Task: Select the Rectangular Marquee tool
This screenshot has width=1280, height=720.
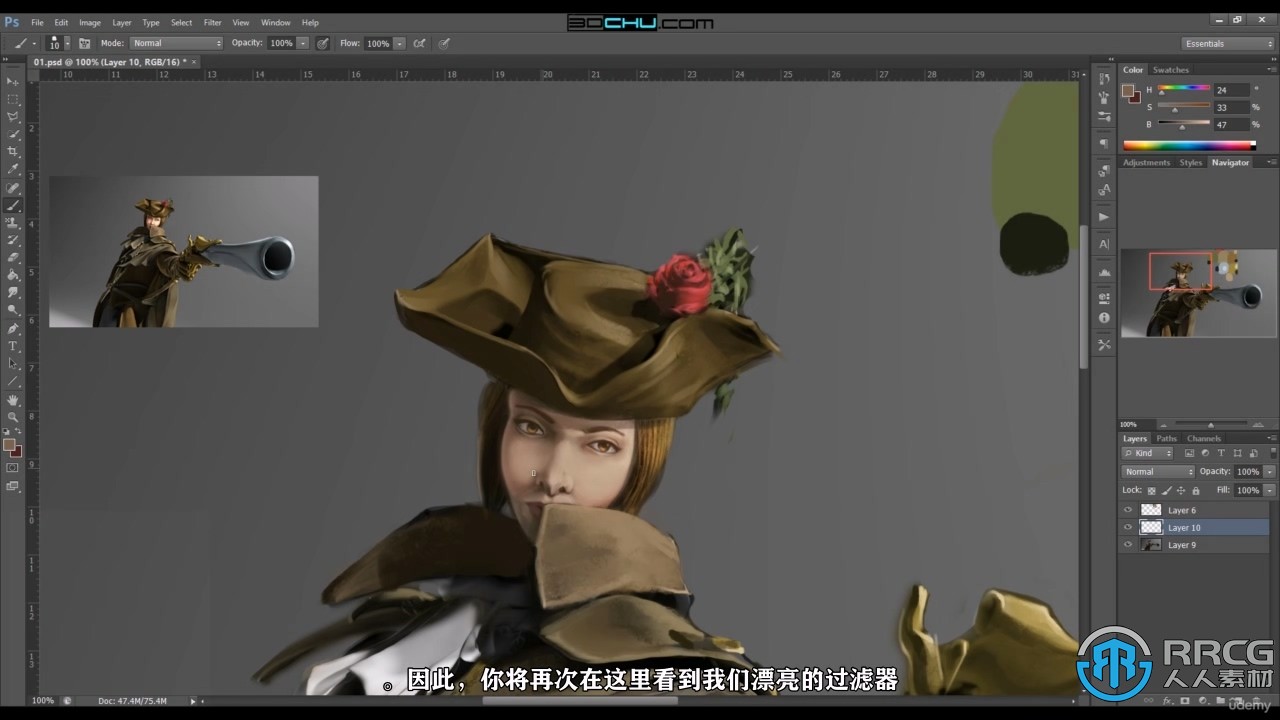Action: pos(13,99)
